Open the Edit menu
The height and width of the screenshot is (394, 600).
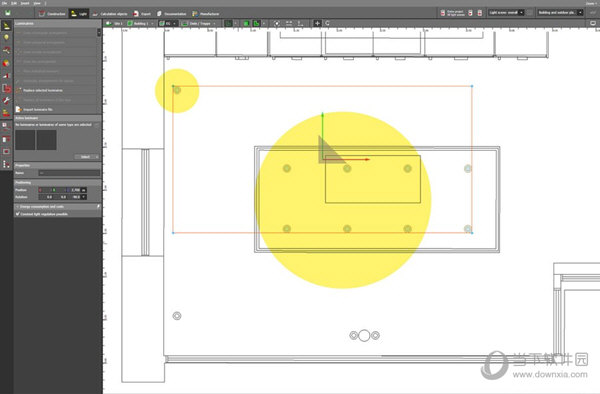[14, 3]
